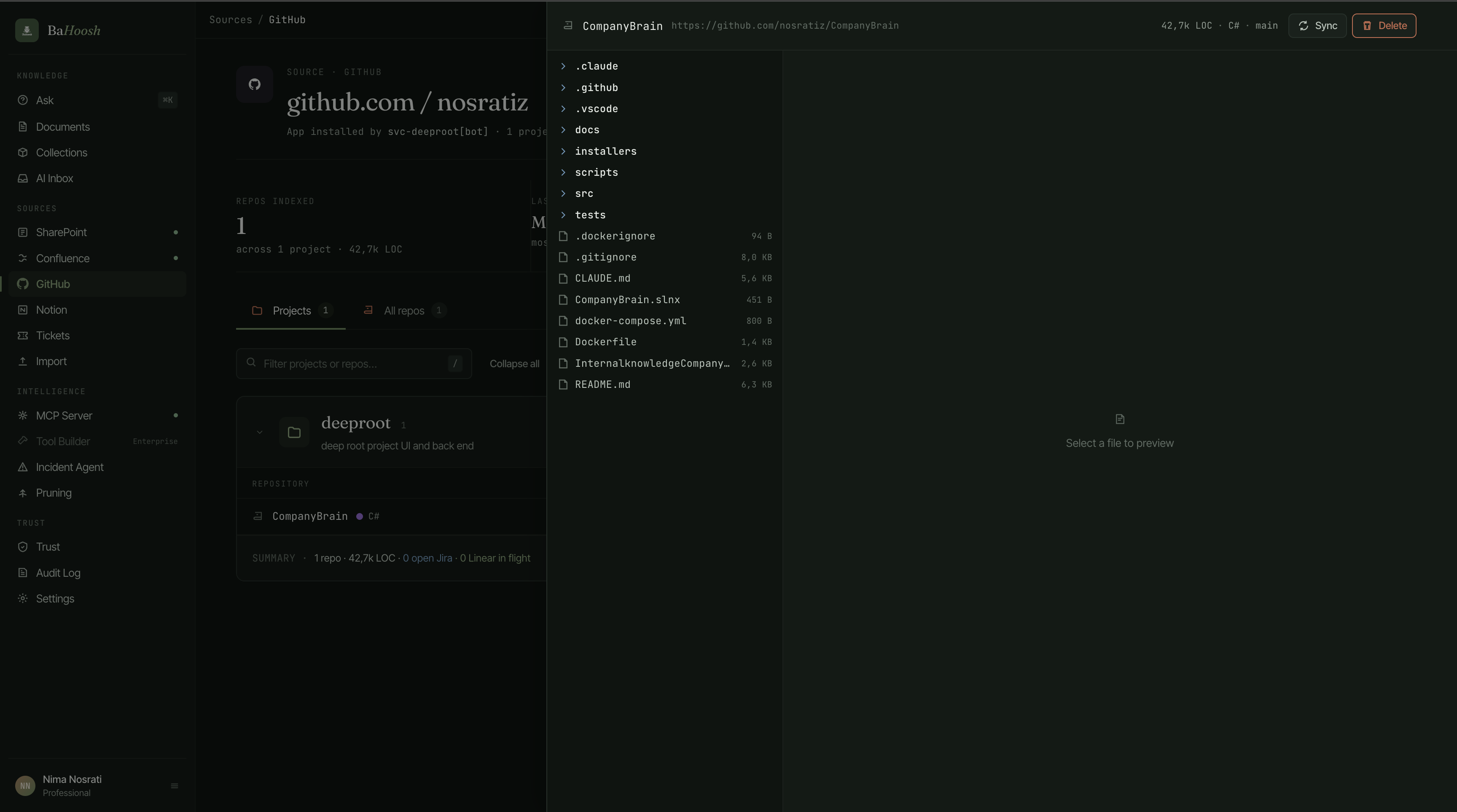
Task: Click the 0 Linear in flight link
Action: click(495, 558)
